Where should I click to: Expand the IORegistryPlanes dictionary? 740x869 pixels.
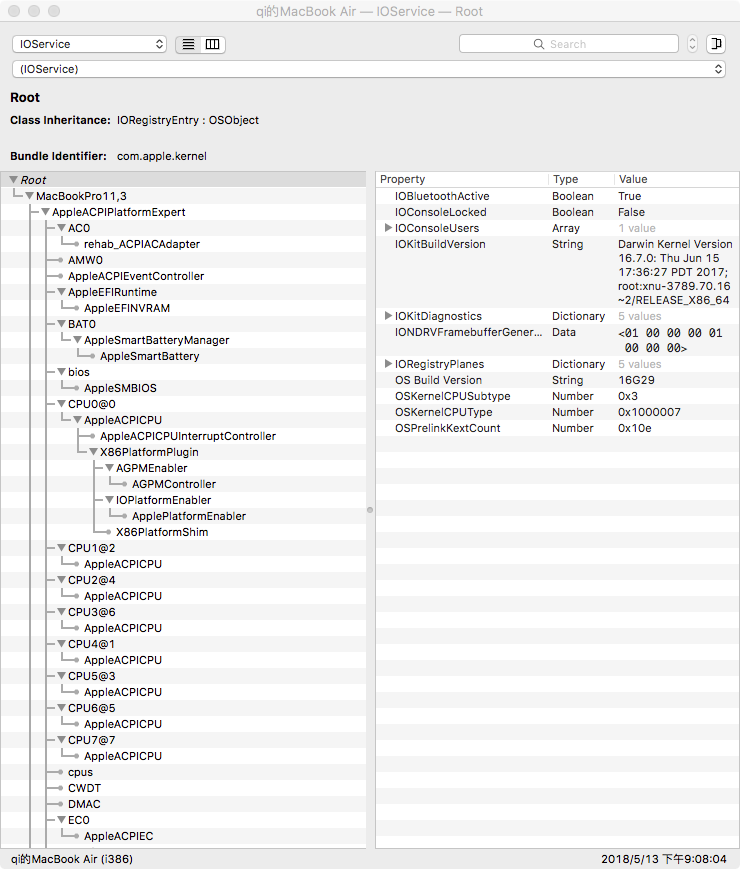(388, 364)
